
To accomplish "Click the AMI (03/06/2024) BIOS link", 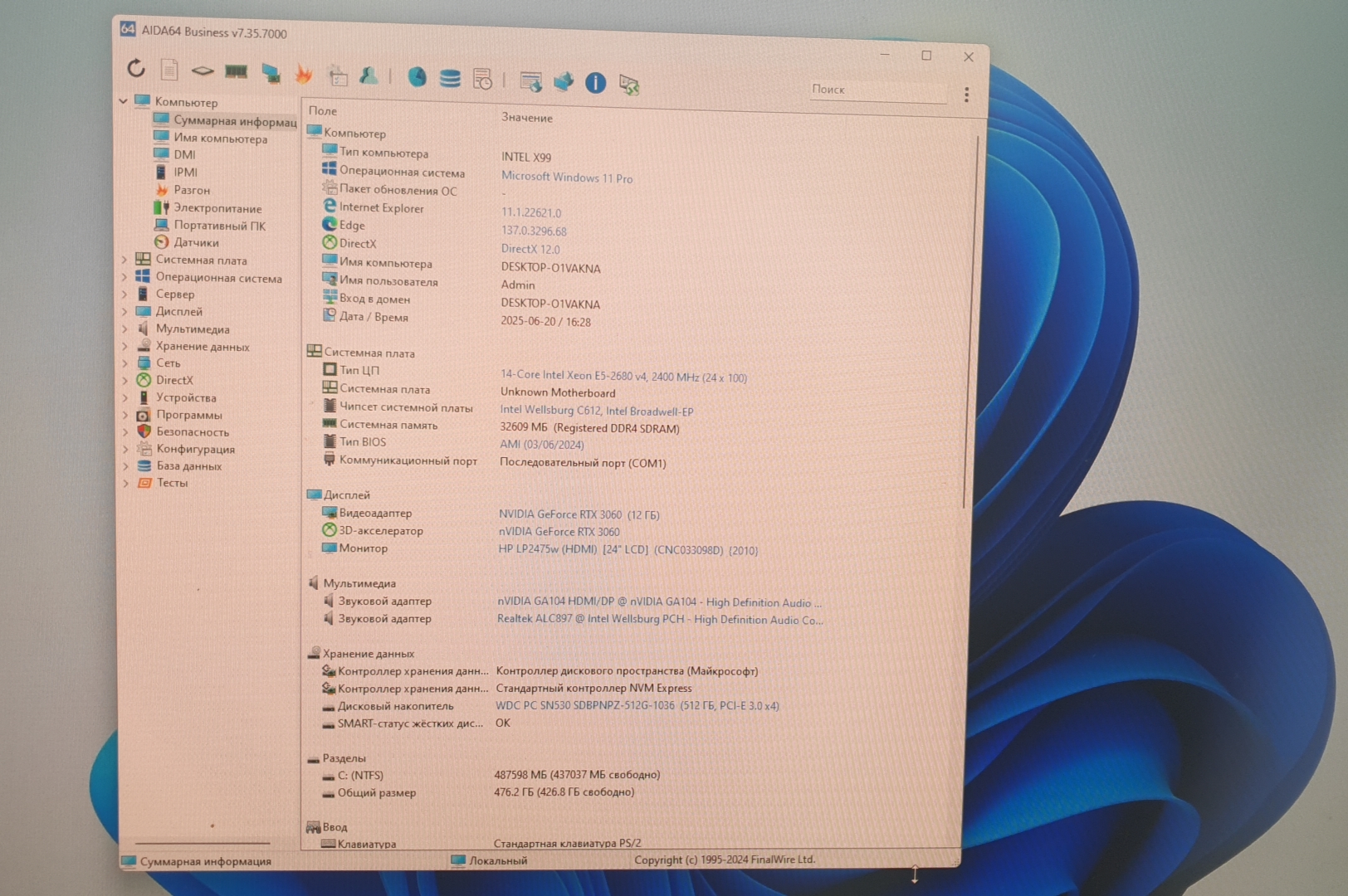I will point(542,445).
